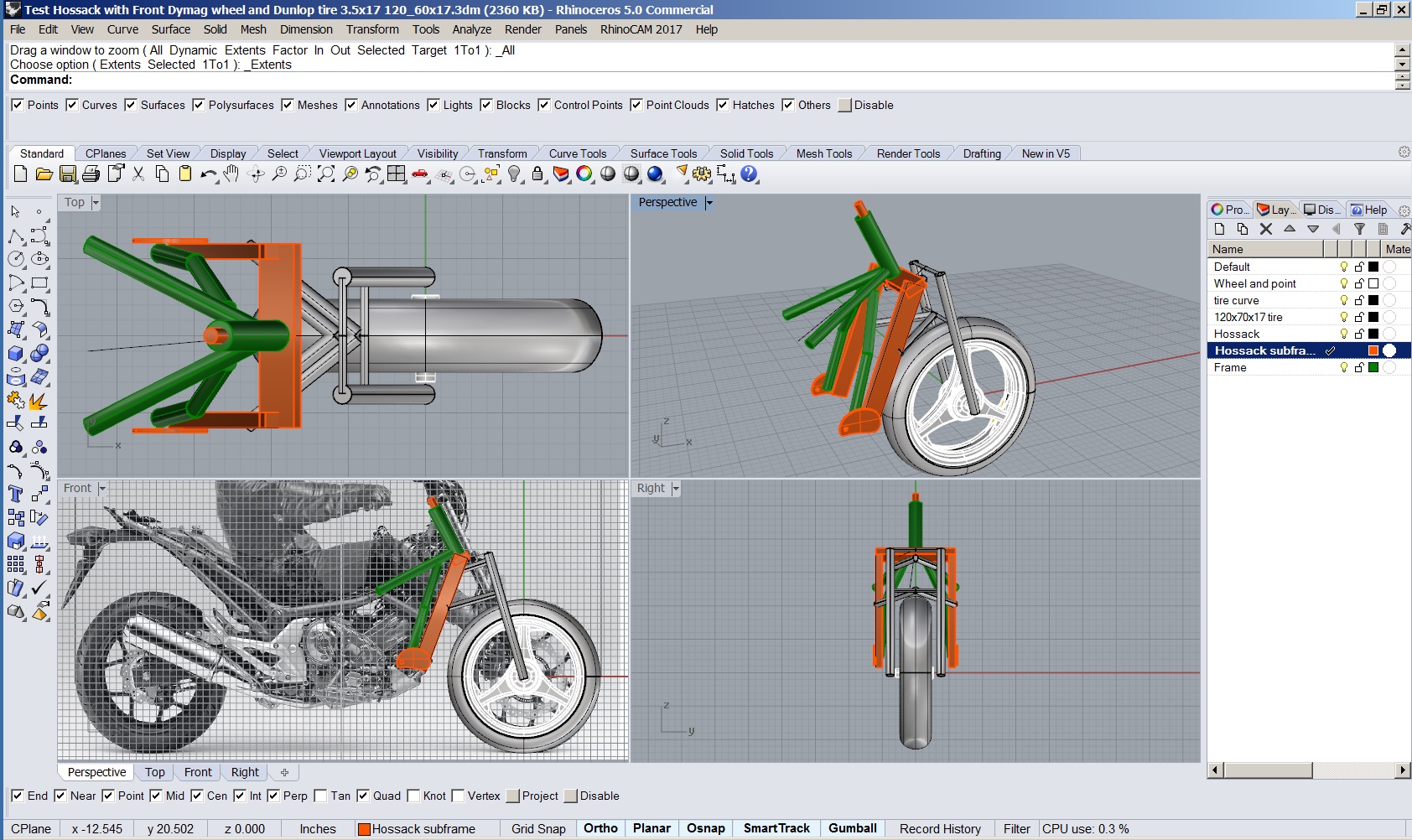Select the Text tool in left sidebar
The width and height of the screenshot is (1412, 840).
[x=16, y=494]
